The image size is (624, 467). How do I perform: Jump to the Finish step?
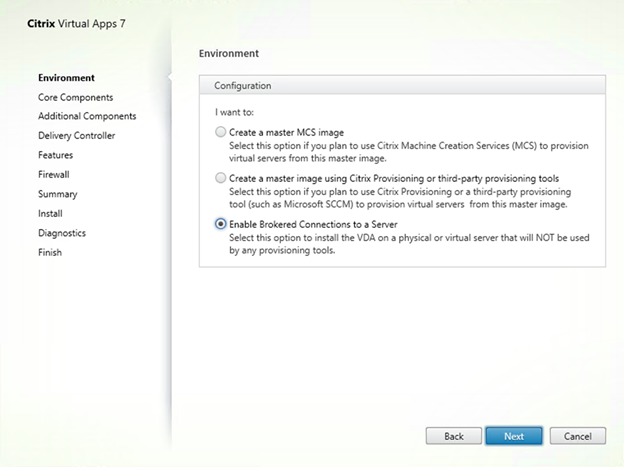point(50,252)
